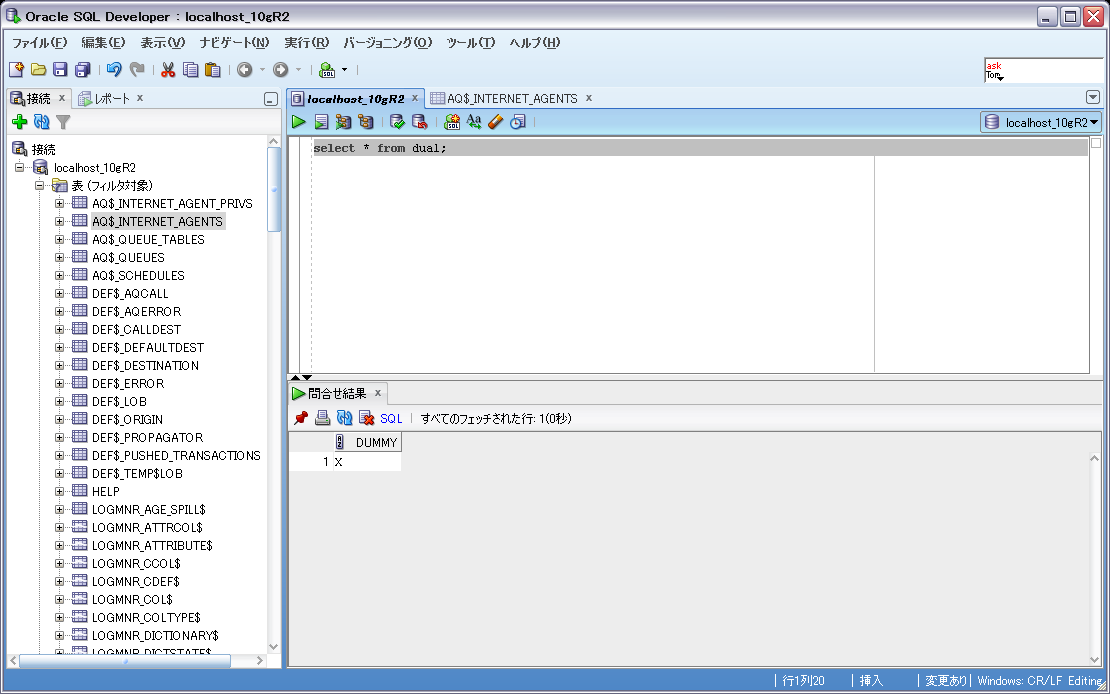Screen dimensions: 1110x694
Task: Click the Commit icon with green check
Action: click(x=397, y=122)
